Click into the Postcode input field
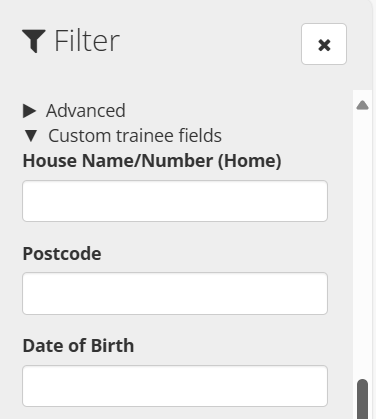This screenshot has height=419, width=376. coord(175,293)
